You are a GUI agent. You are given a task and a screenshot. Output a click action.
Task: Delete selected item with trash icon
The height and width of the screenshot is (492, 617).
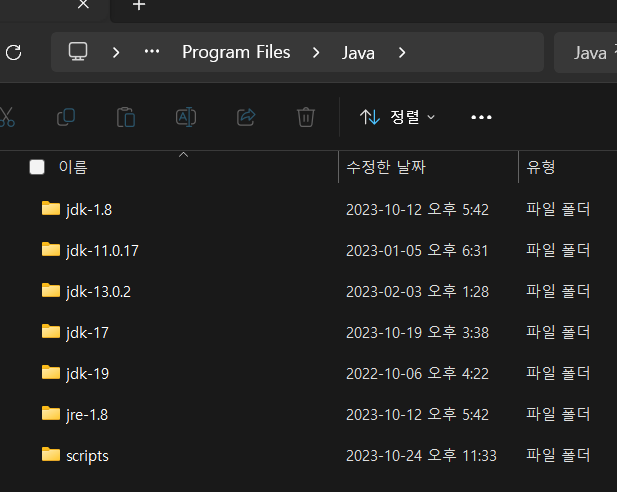click(x=306, y=117)
